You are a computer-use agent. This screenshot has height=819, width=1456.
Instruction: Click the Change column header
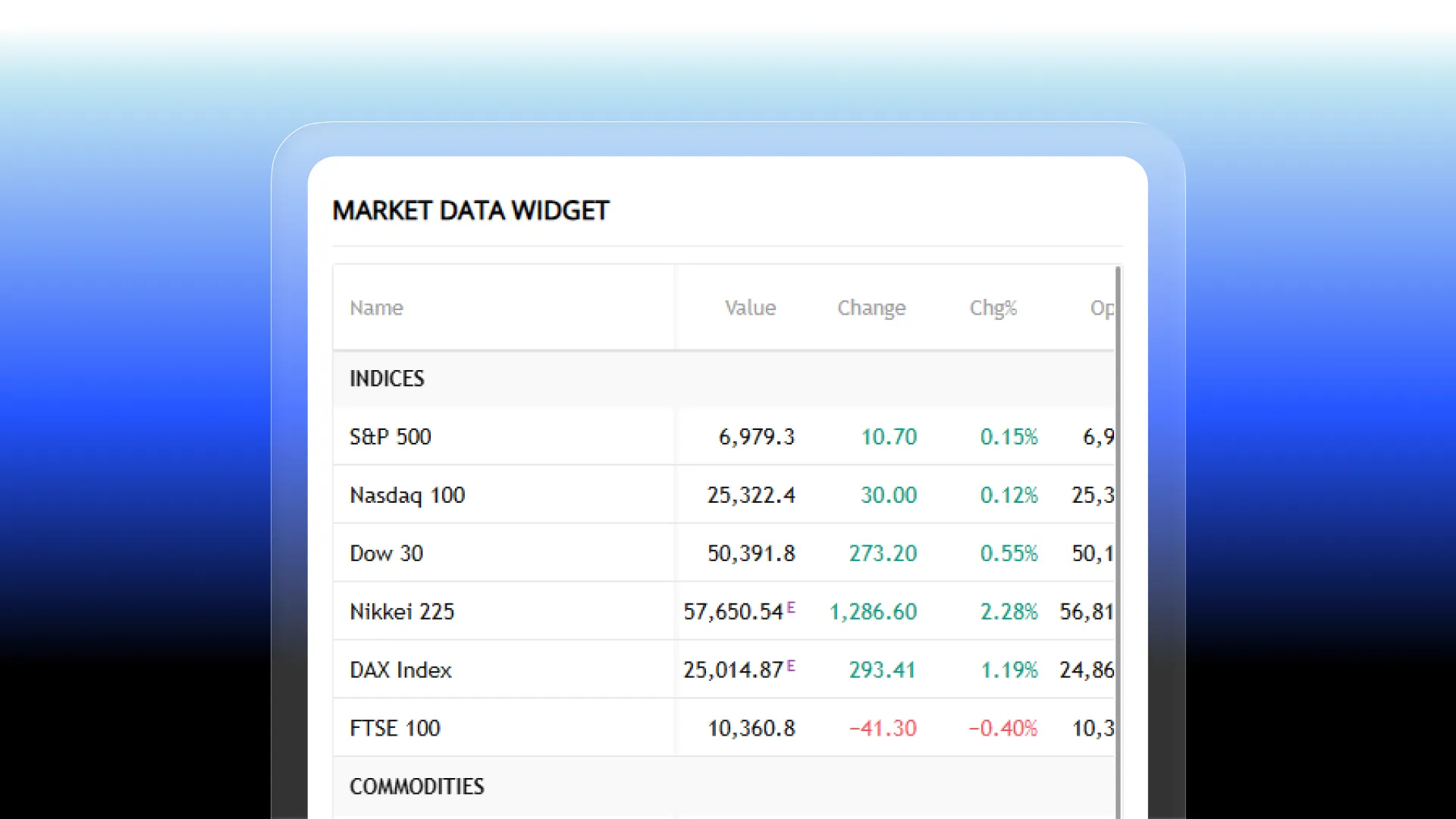click(x=871, y=308)
